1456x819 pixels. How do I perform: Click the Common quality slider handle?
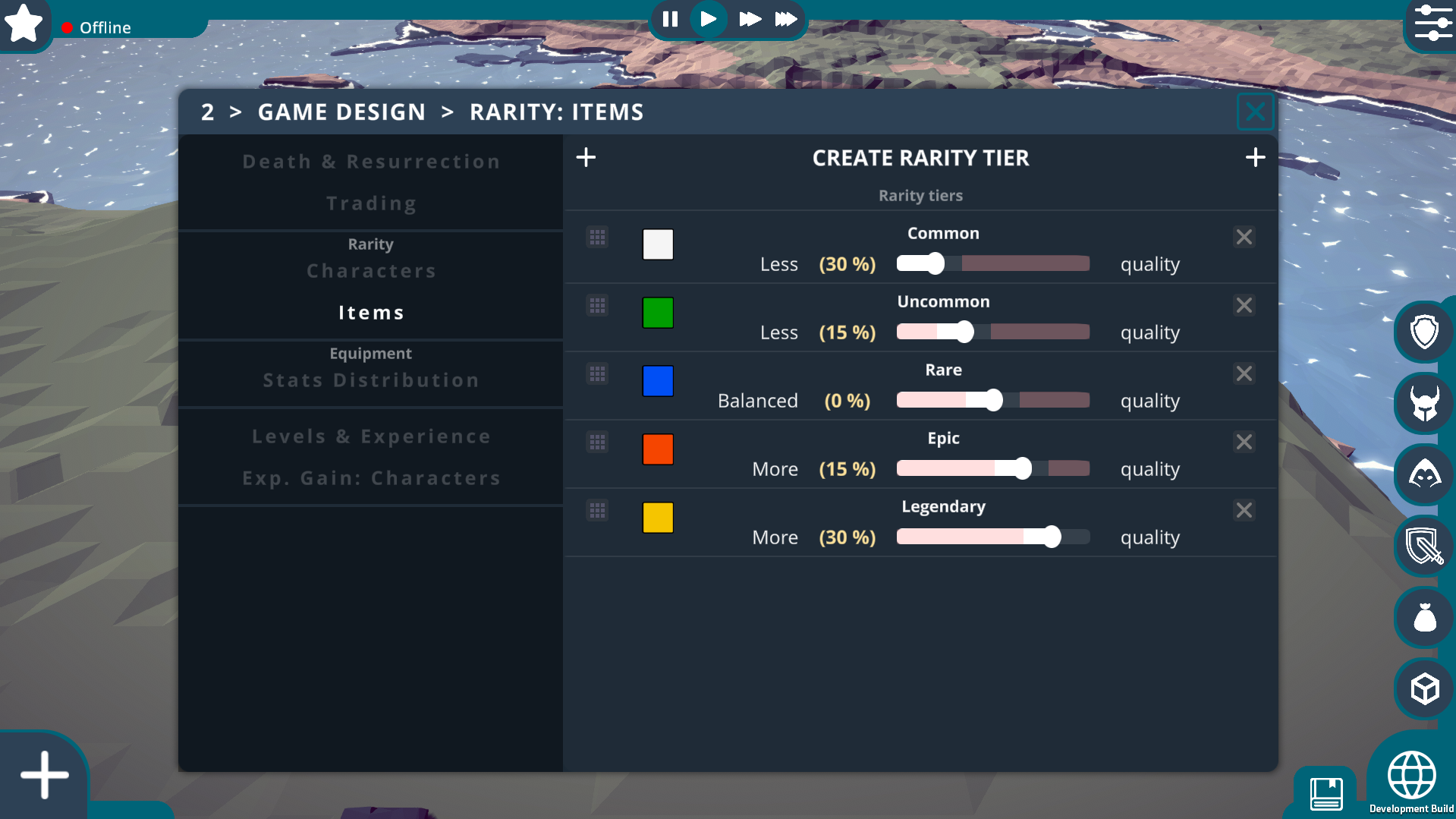point(935,263)
